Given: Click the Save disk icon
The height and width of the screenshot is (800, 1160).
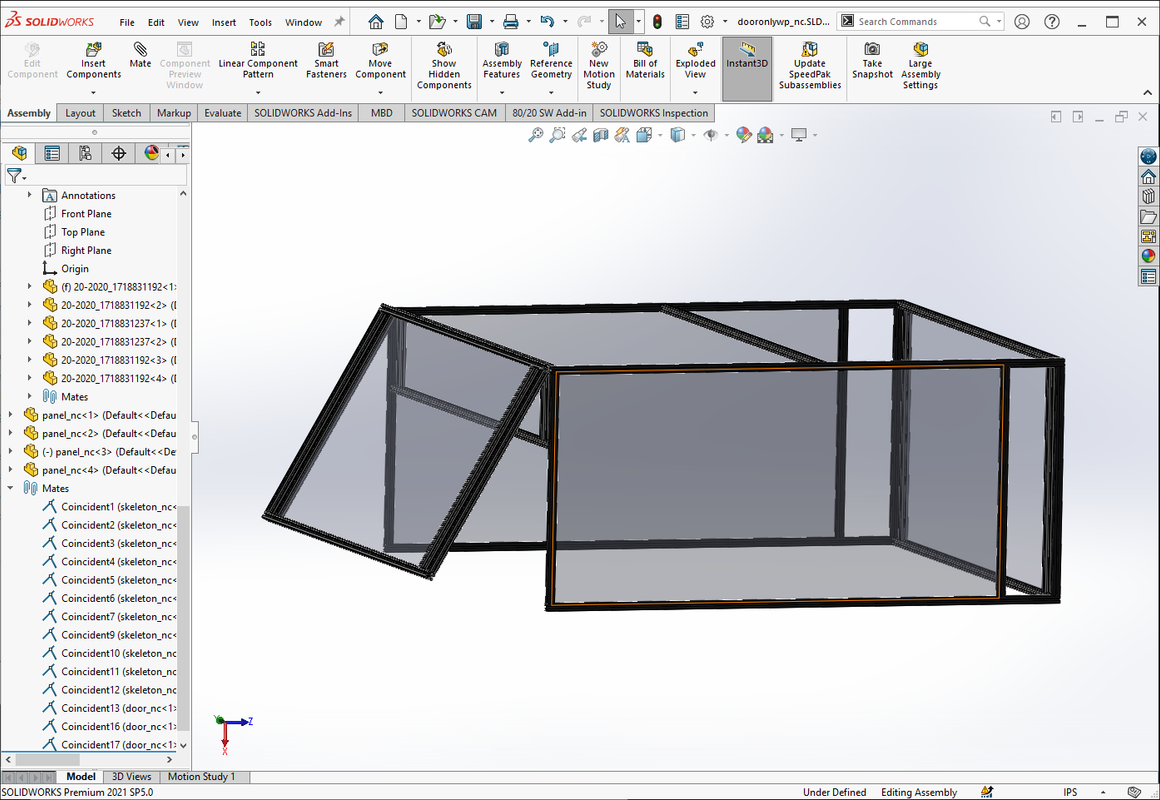Looking at the screenshot, I should [x=474, y=21].
